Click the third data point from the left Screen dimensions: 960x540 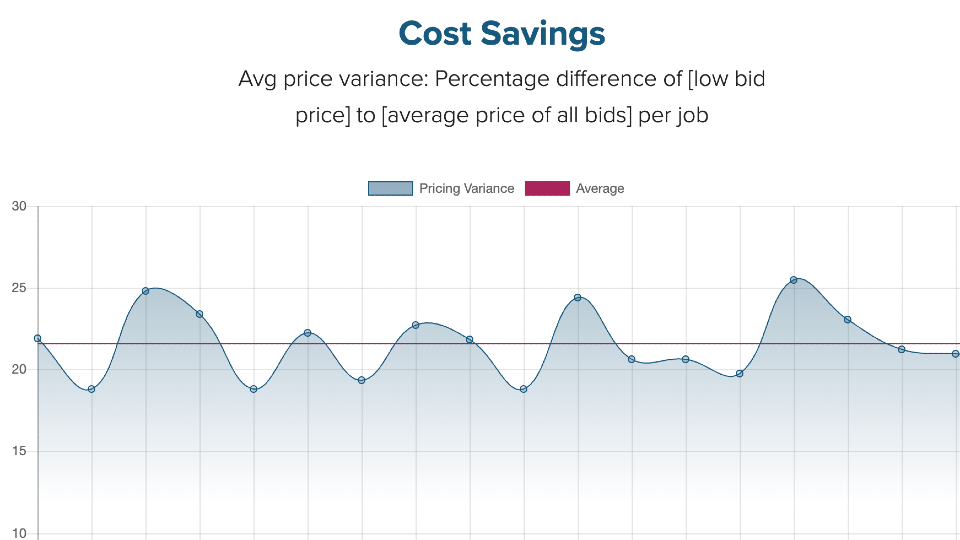click(146, 291)
